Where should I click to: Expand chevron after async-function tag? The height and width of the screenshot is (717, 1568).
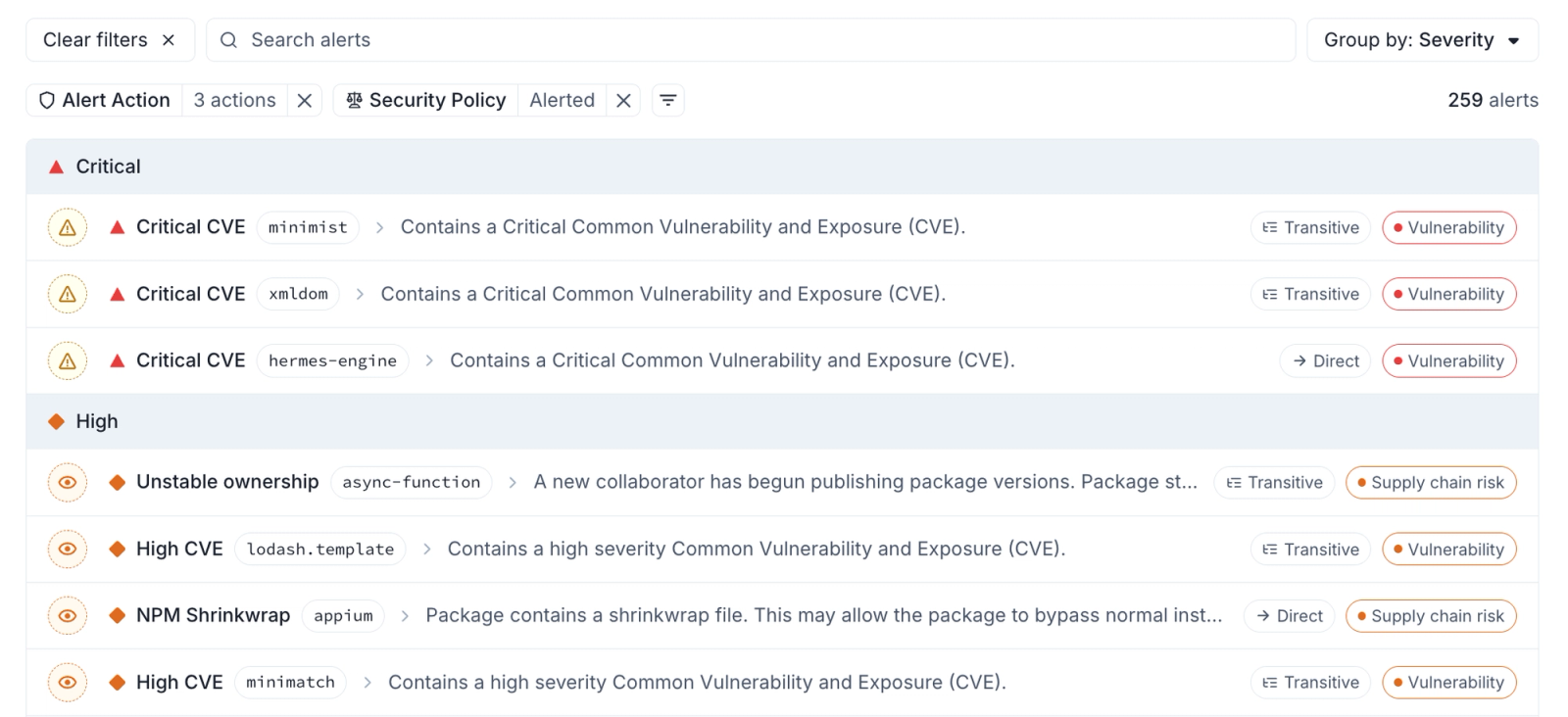click(x=513, y=482)
